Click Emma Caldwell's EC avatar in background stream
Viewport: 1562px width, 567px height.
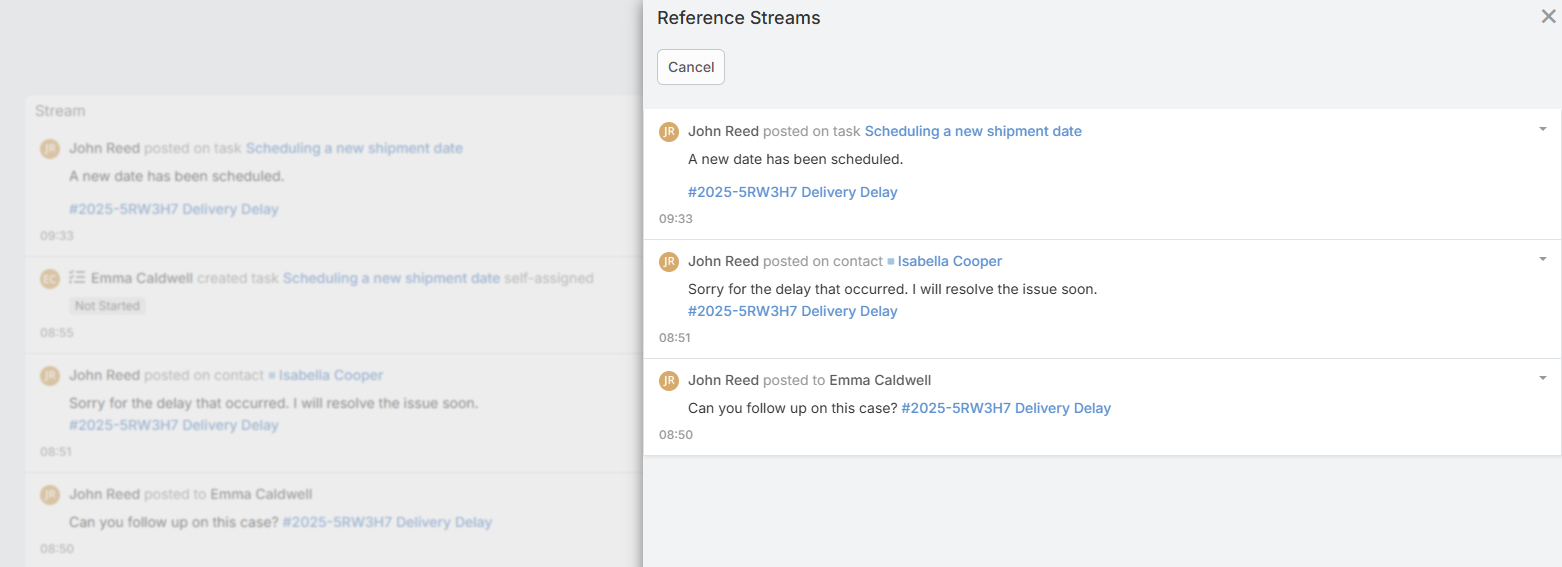(50, 279)
